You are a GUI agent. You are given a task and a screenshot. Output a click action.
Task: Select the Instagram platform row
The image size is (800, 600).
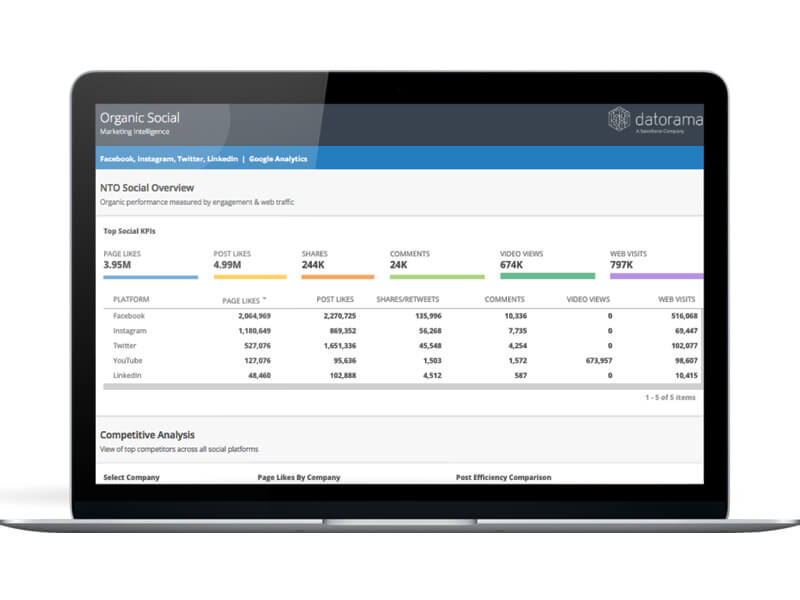tap(130, 330)
